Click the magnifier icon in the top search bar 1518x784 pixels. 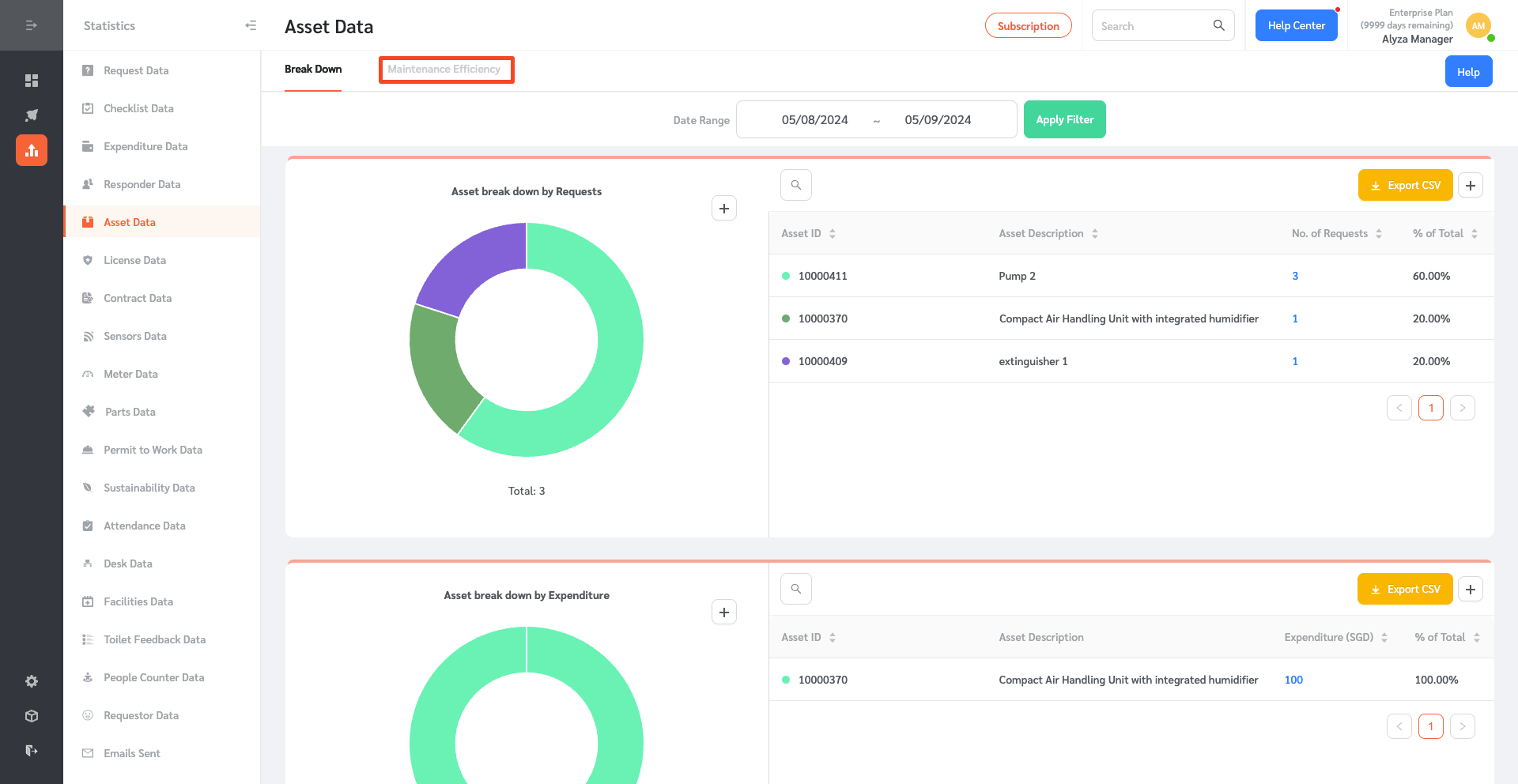pyautogui.click(x=1217, y=25)
